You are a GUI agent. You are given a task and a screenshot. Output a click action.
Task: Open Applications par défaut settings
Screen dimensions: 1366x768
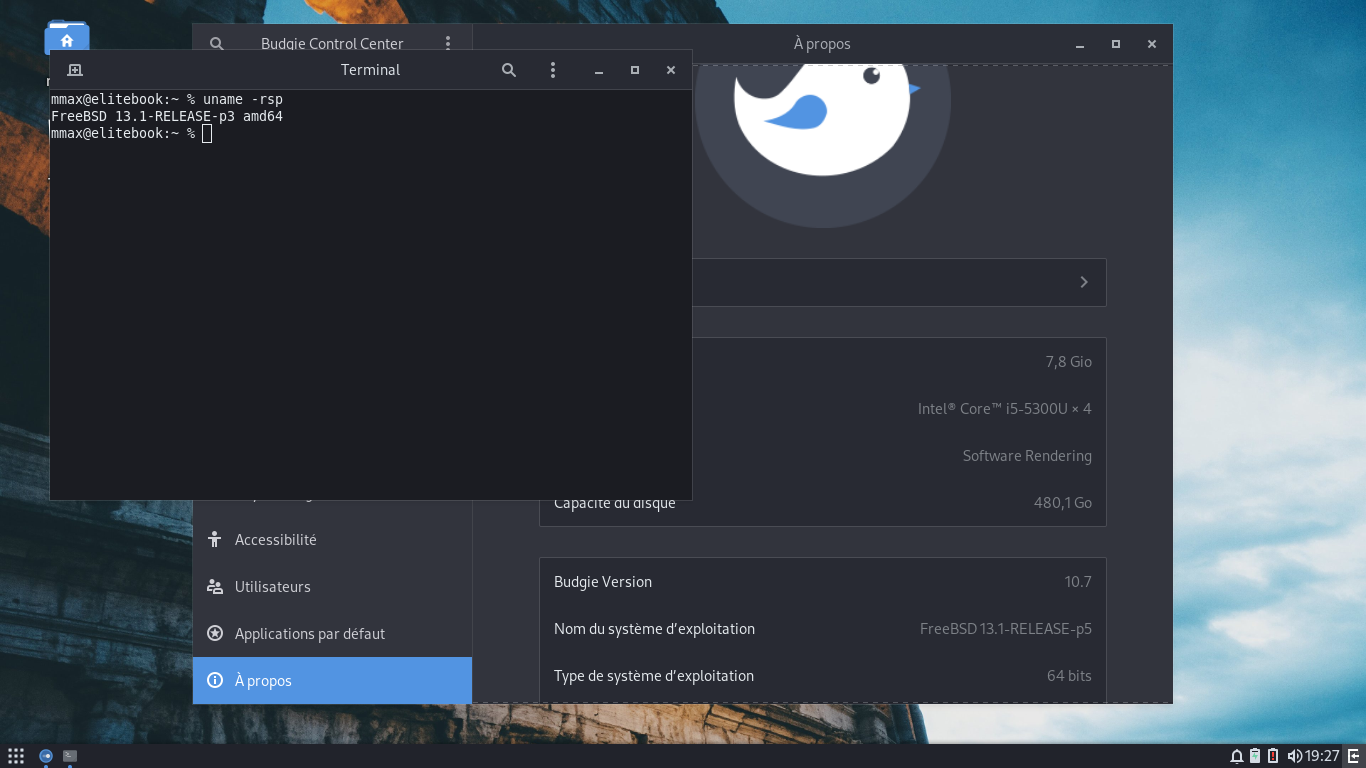point(332,634)
